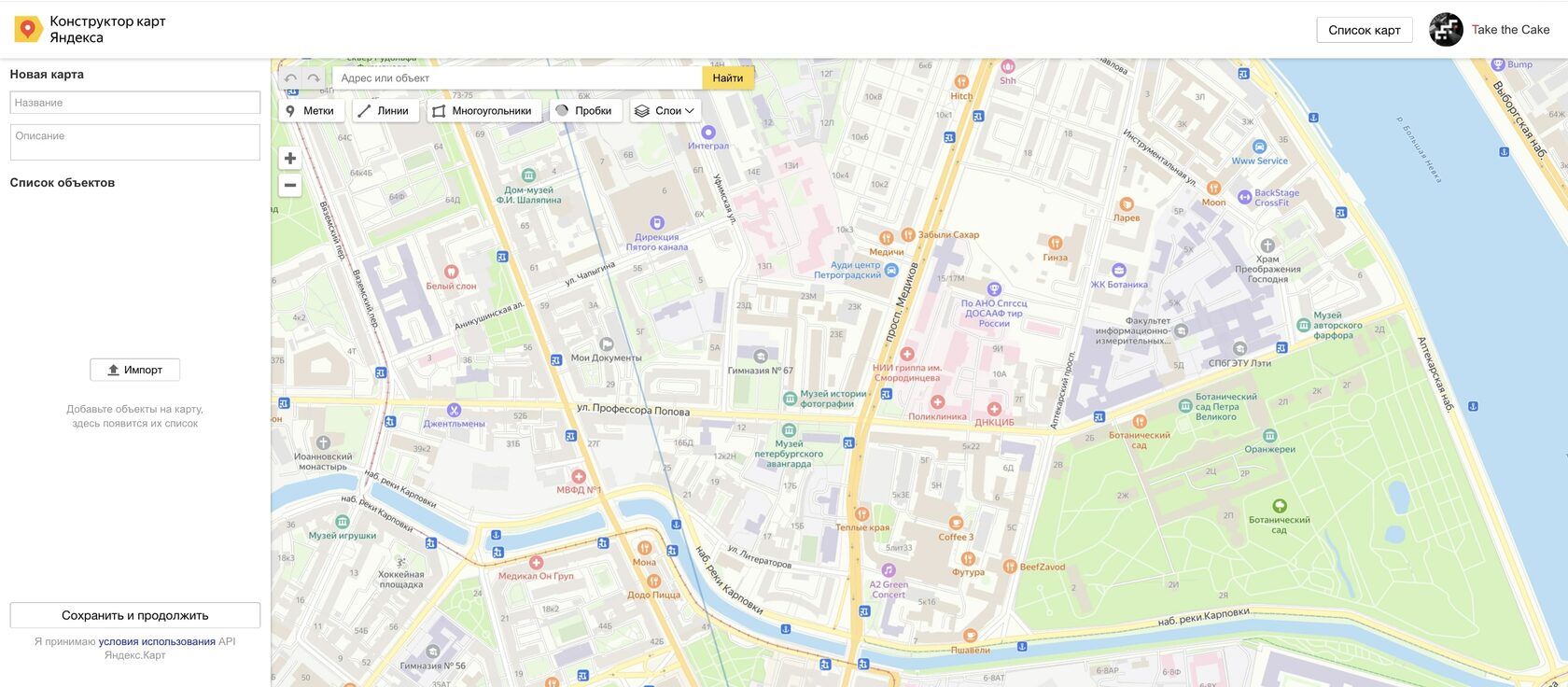Image resolution: width=1568 pixels, height=687 pixels.
Task: Click the Оранжереи map marker
Action: (x=1270, y=436)
